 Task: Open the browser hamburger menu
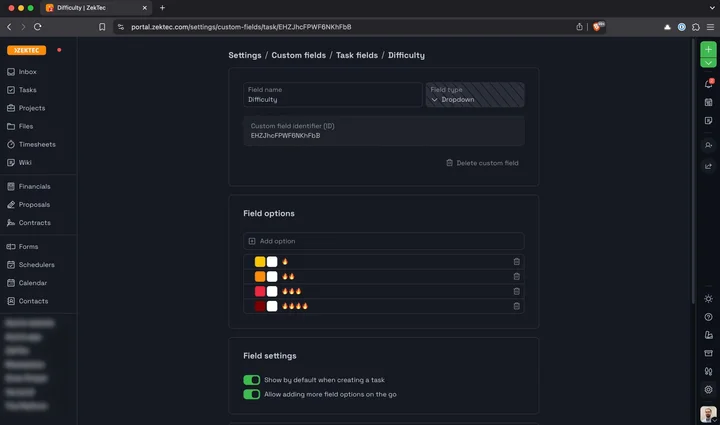click(x=710, y=27)
